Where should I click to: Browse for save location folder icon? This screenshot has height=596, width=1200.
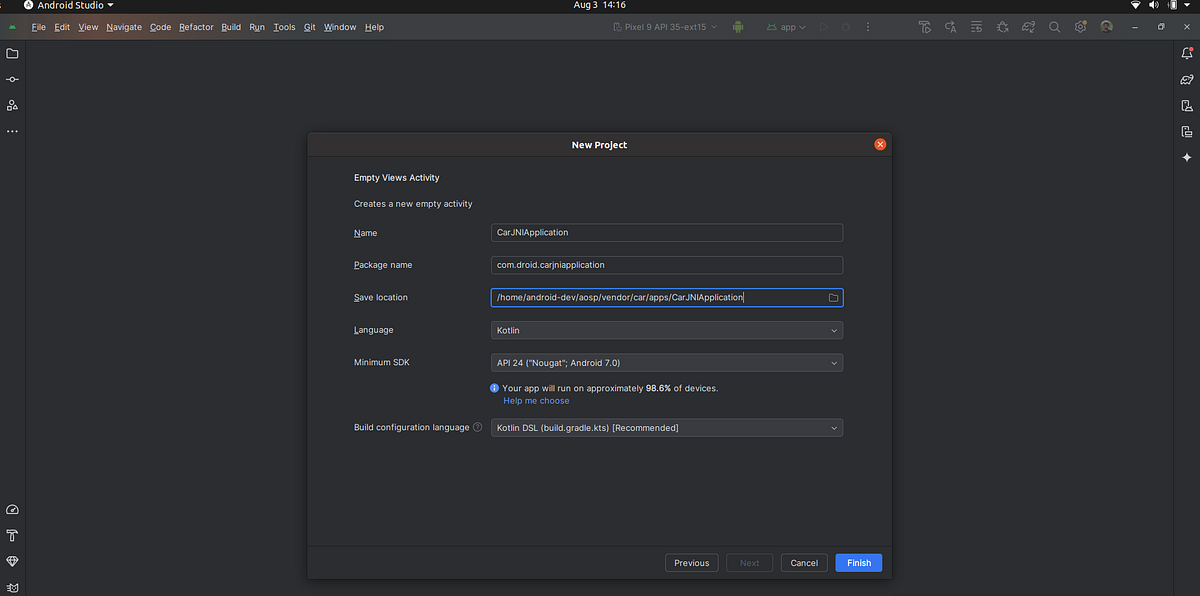(833, 298)
